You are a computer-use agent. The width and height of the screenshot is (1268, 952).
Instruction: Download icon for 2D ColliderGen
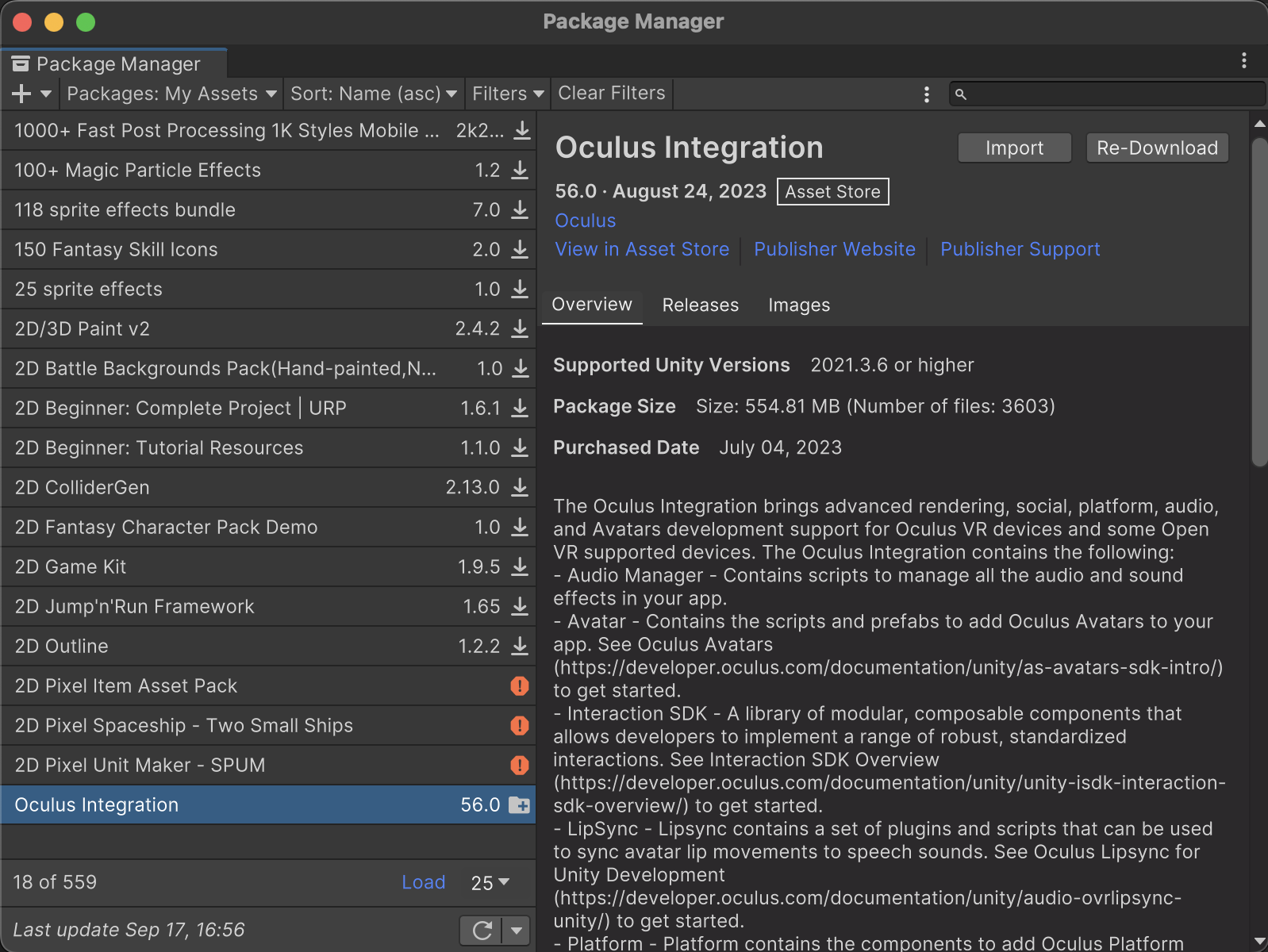[x=520, y=487]
